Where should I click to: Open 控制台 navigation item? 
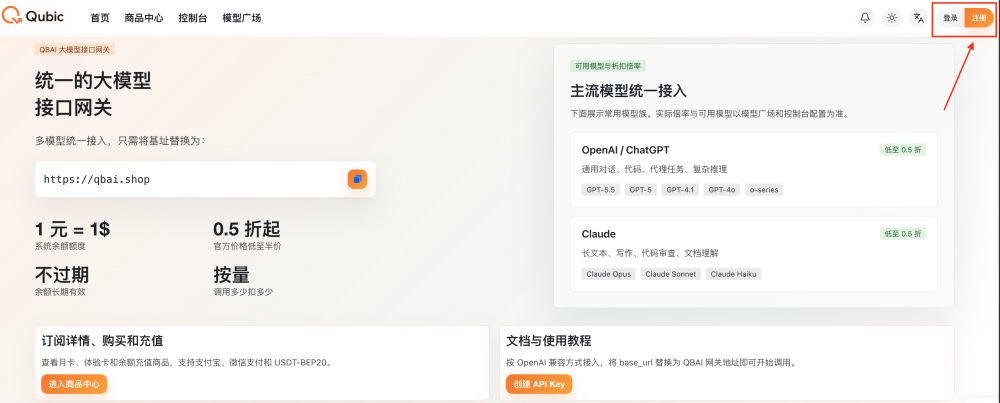tap(193, 18)
